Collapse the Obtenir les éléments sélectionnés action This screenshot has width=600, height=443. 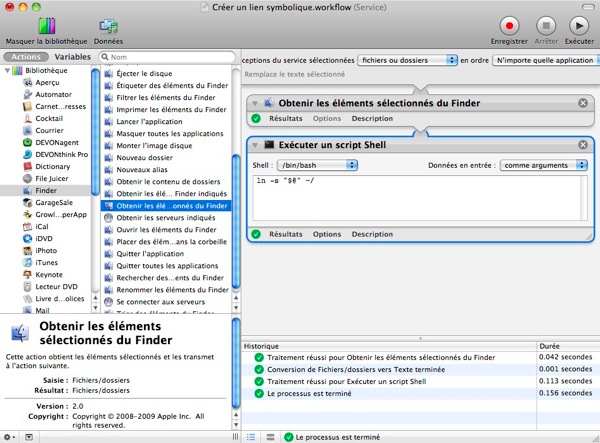[255, 103]
